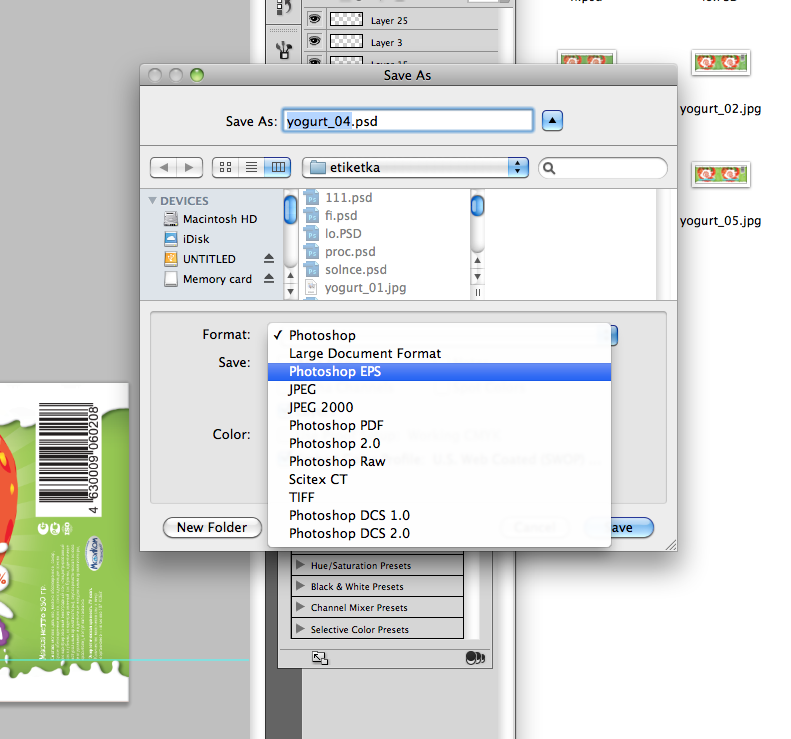Choose Photoshop PDF format

[x=439, y=426]
